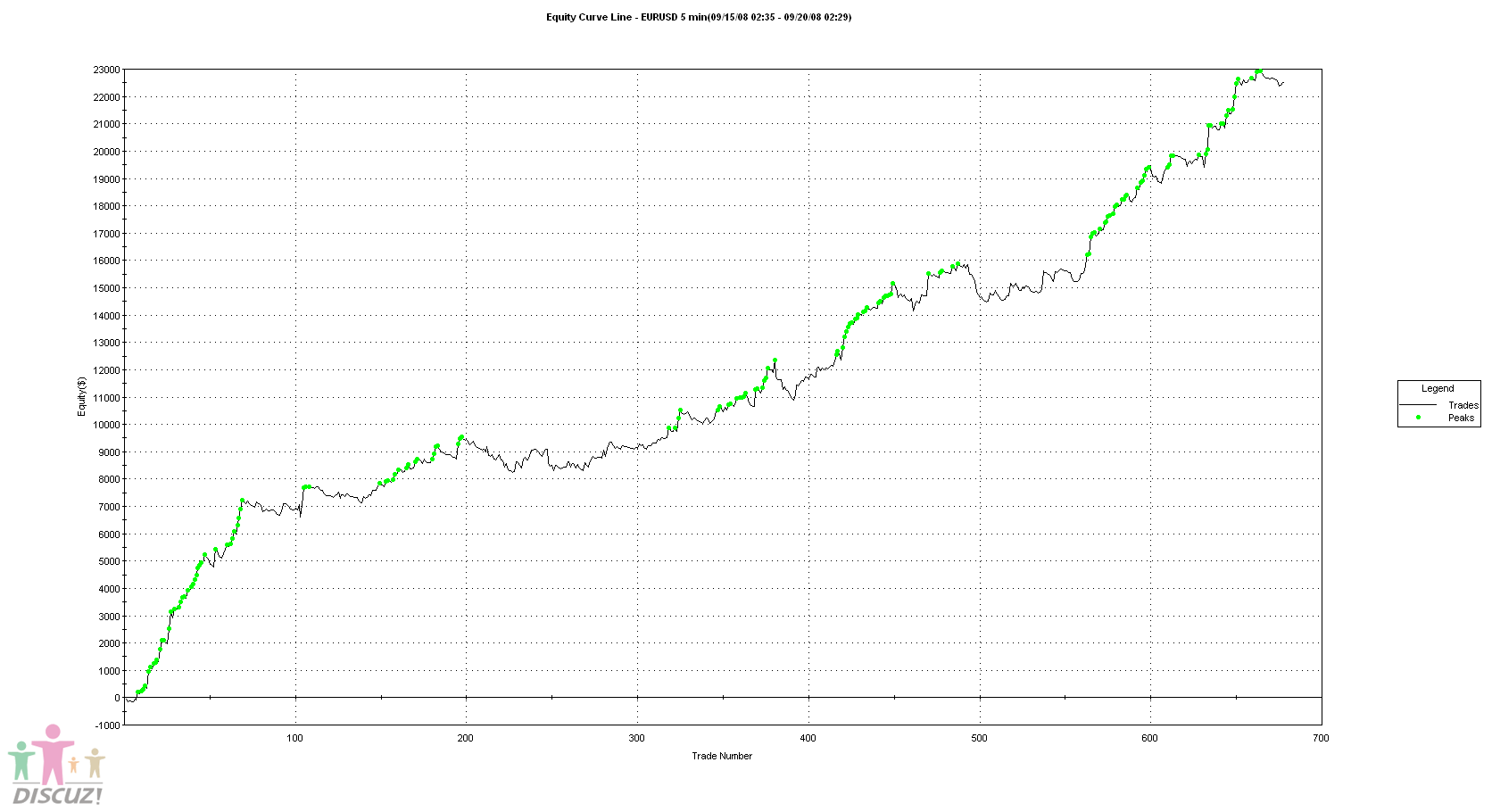
Task: Click the '18000' equity axis value
Action: click(106, 206)
